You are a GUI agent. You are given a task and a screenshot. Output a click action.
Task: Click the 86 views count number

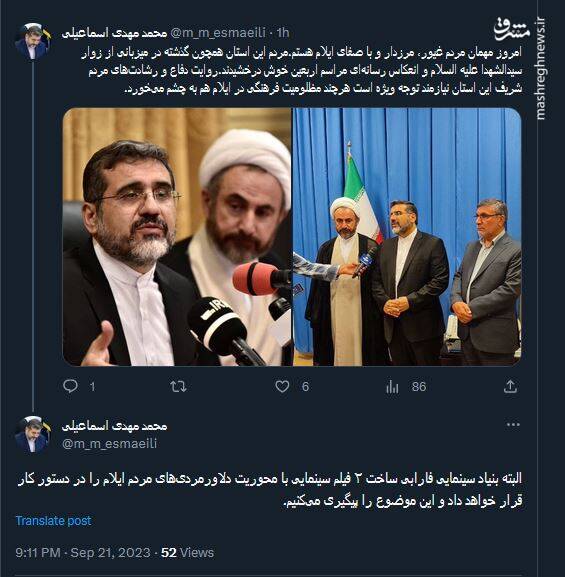pos(419,387)
